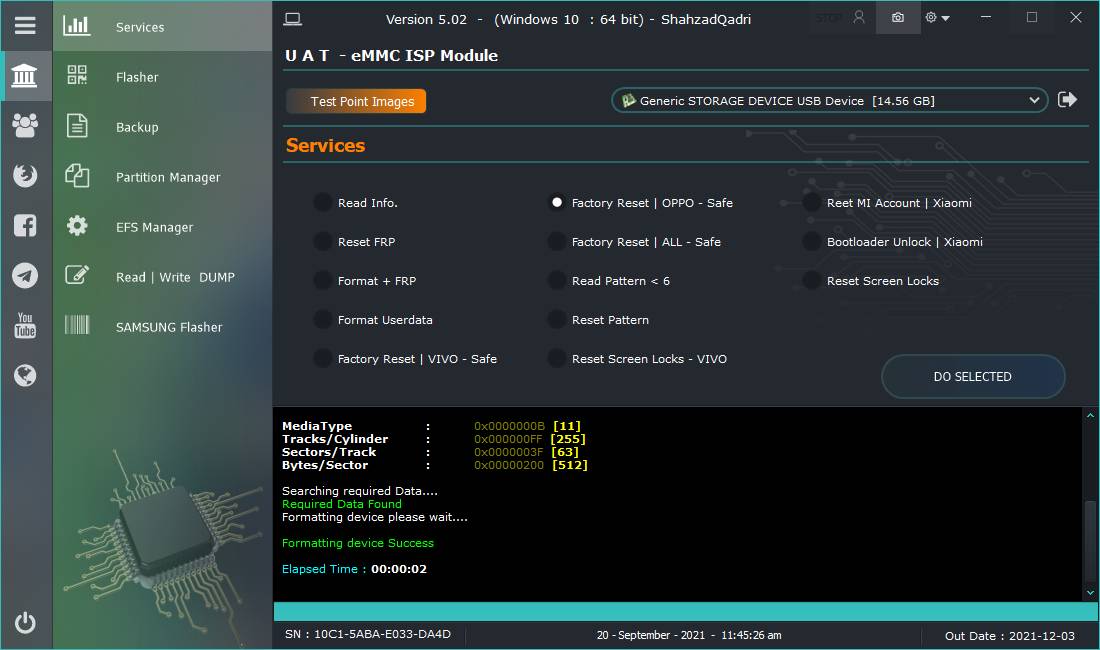Click the EFS Manager gear icon

pyautogui.click(x=76, y=225)
